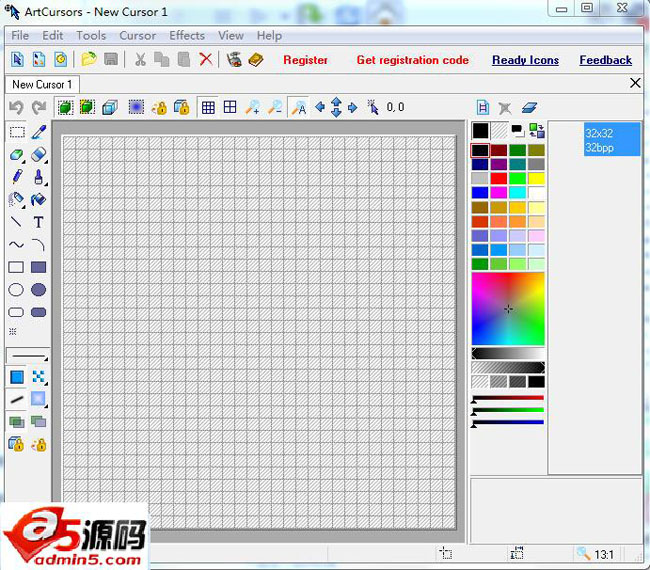Toggle the anti-aliased line mode button
Screen dimensions: 650x570
click(17, 400)
